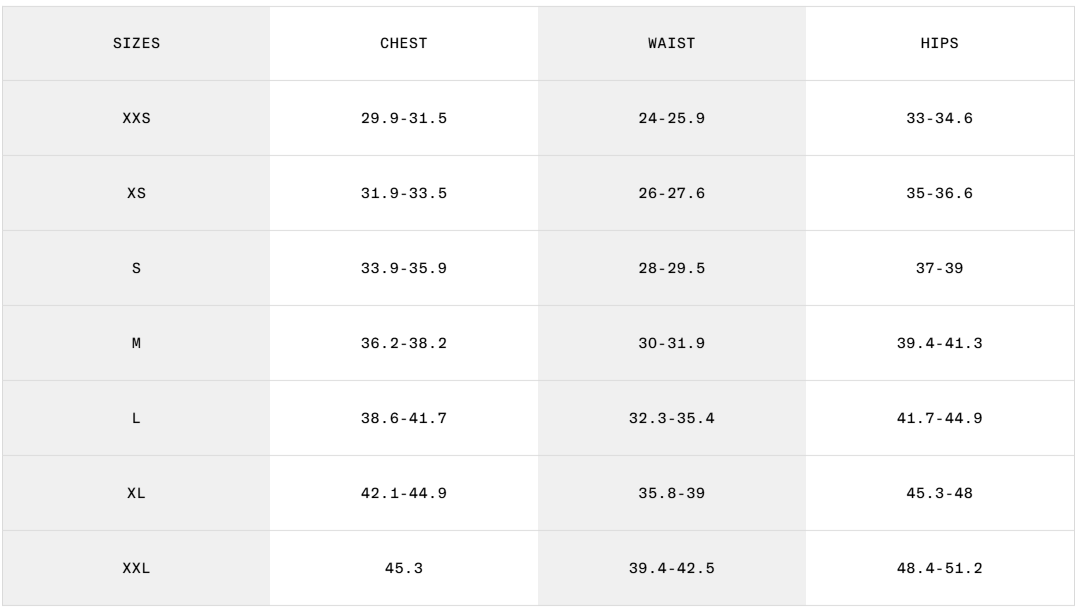Click the XXS chest value 29.9-31.5
Image resolution: width=1077 pixels, height=610 pixels.
pos(403,119)
